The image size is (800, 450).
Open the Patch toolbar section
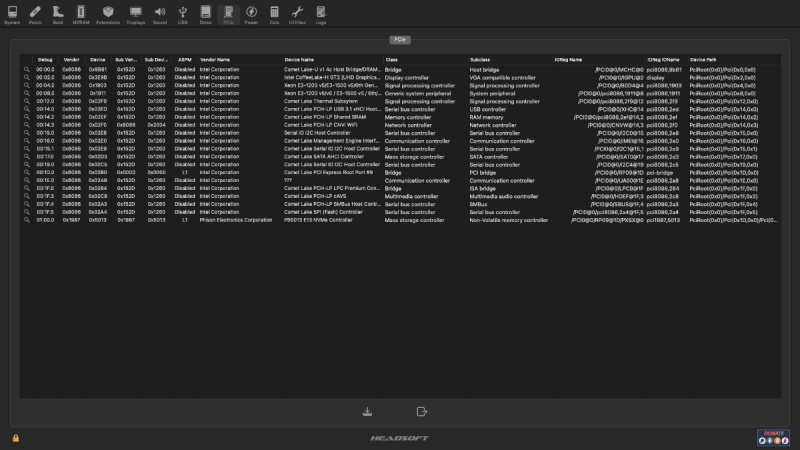coord(35,15)
